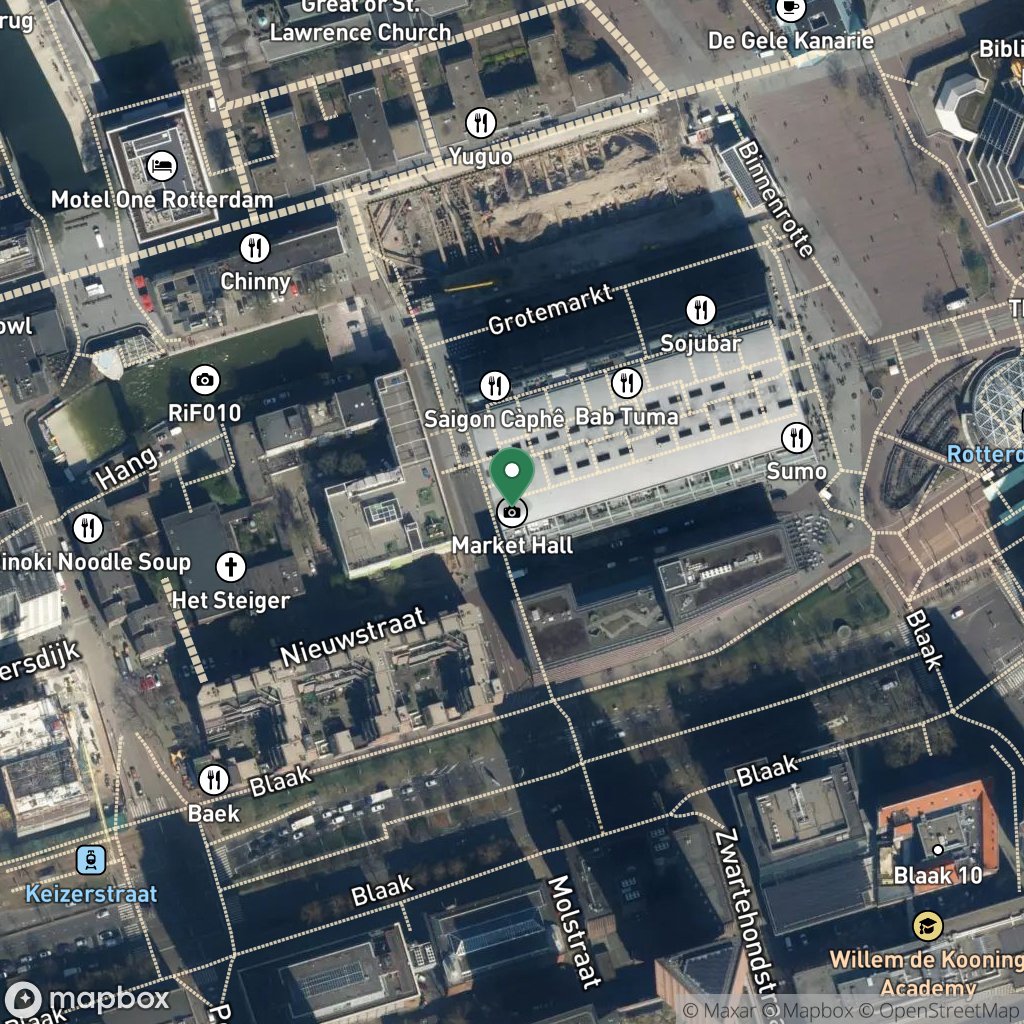The height and width of the screenshot is (1024, 1024).
Task: Click the Willem de Kooning Academy icon
Action: pos(927,927)
